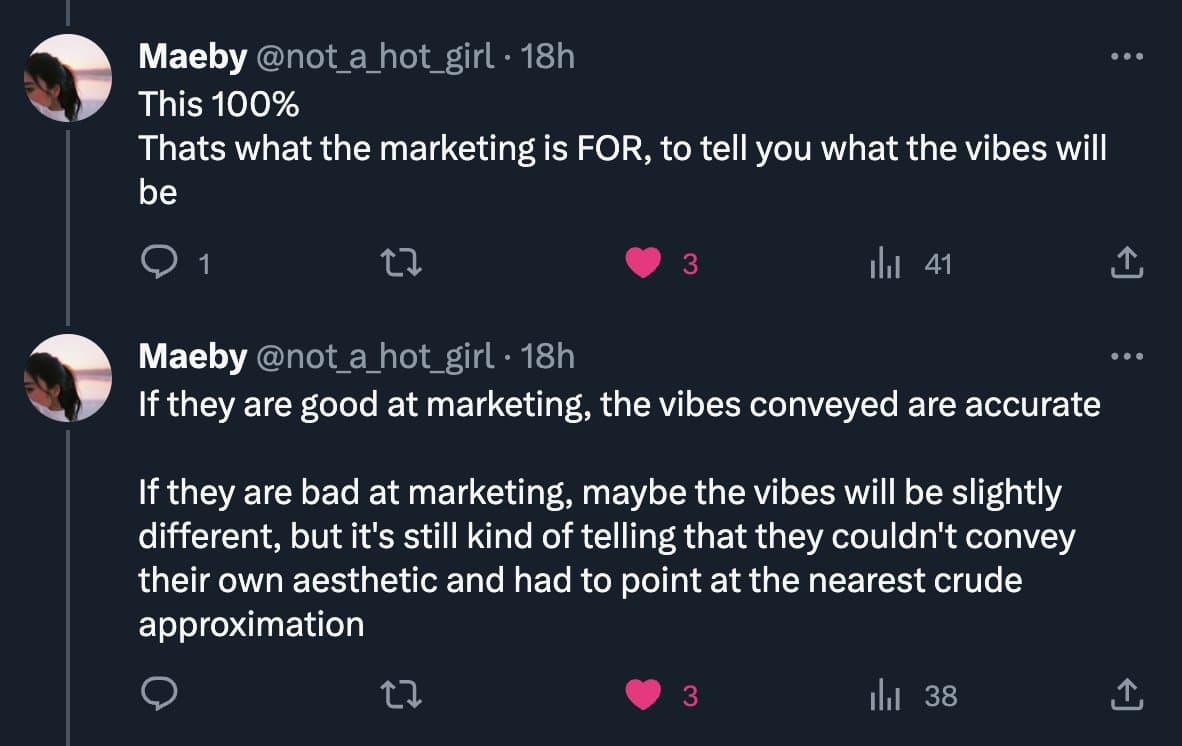This screenshot has height=746, width=1182.
Task: Reply to the 'This 100%' tweet
Action: 159,264
